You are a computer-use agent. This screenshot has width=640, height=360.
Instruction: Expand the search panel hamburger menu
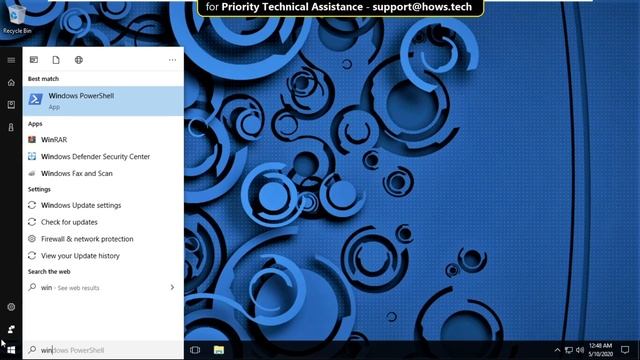pos(11,60)
